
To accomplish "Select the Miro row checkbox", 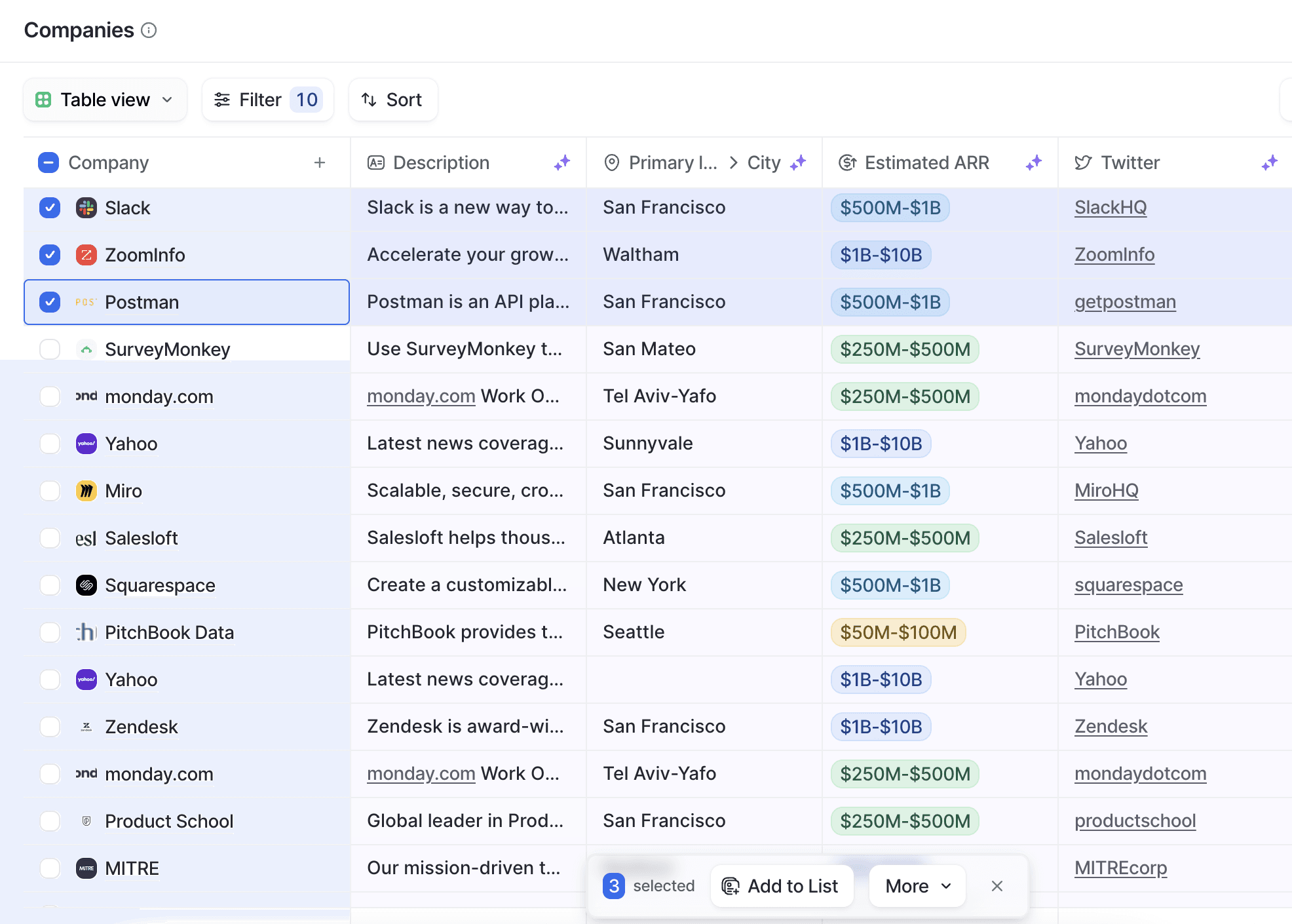I will 50,491.
